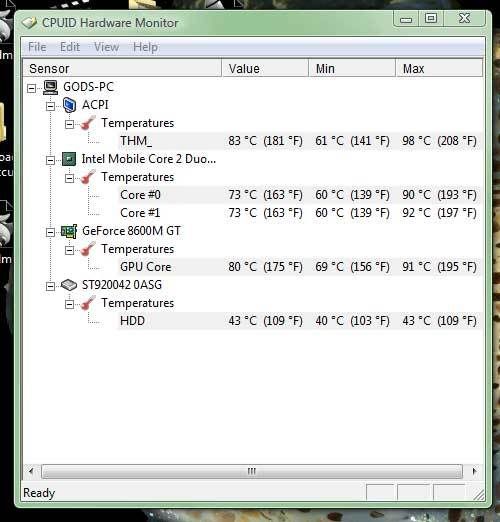Click the Sensor column header
Screen dimensions: 500x522
pyautogui.click(x=122, y=68)
